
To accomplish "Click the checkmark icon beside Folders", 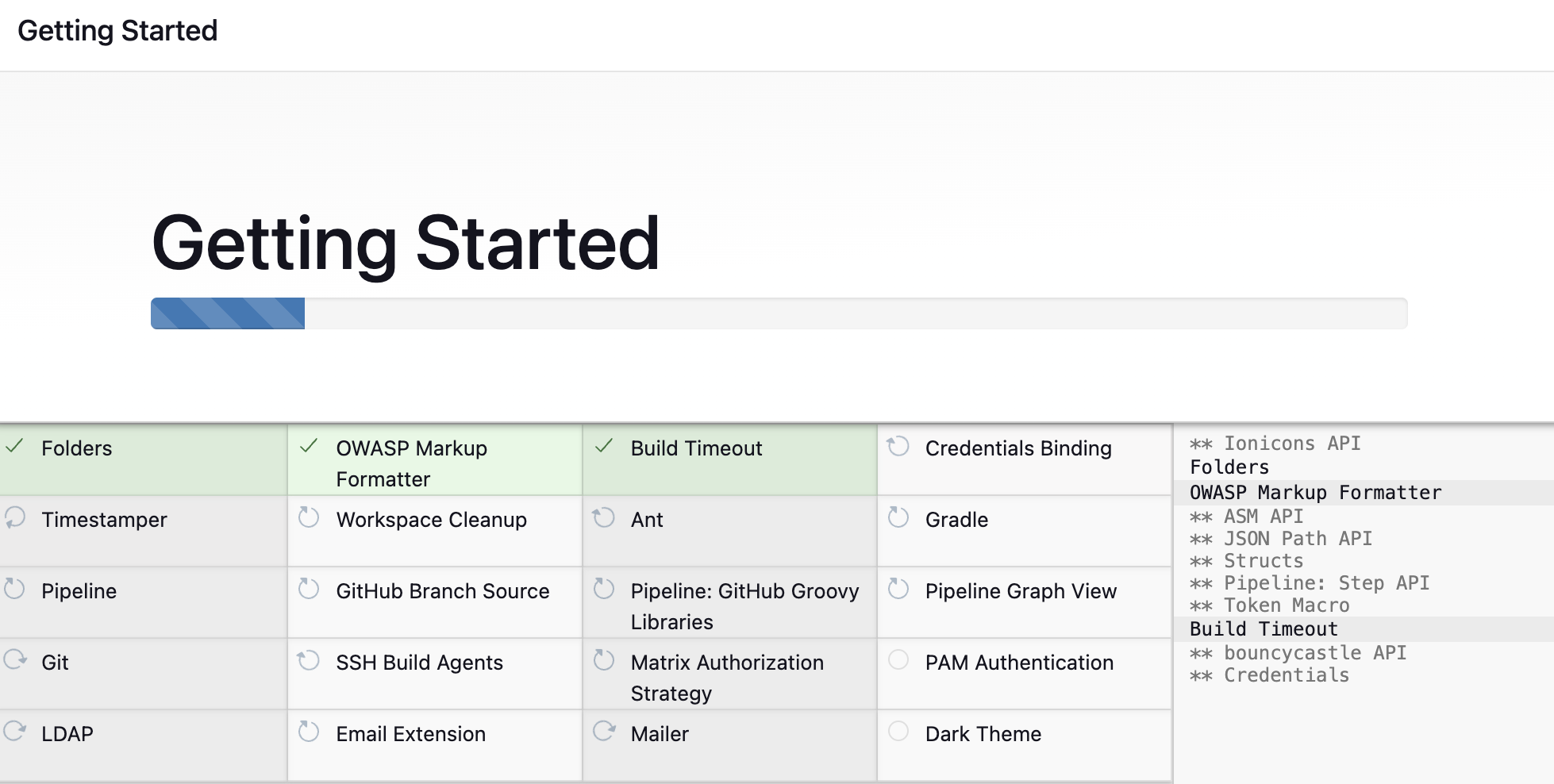I will point(14,447).
